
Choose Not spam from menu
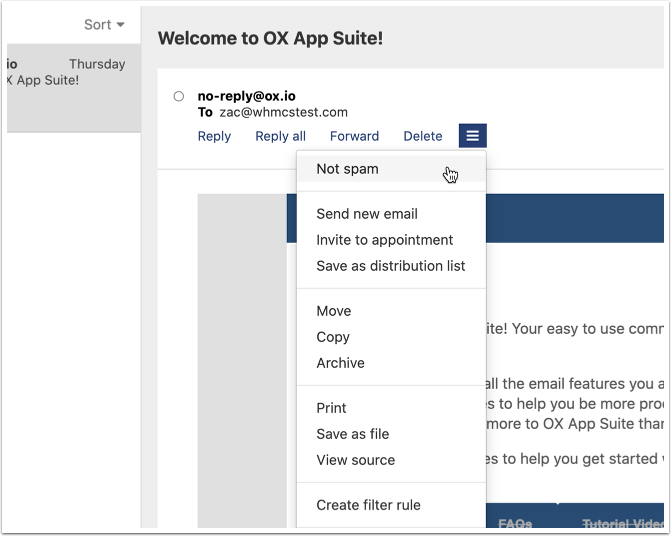[x=391, y=169]
